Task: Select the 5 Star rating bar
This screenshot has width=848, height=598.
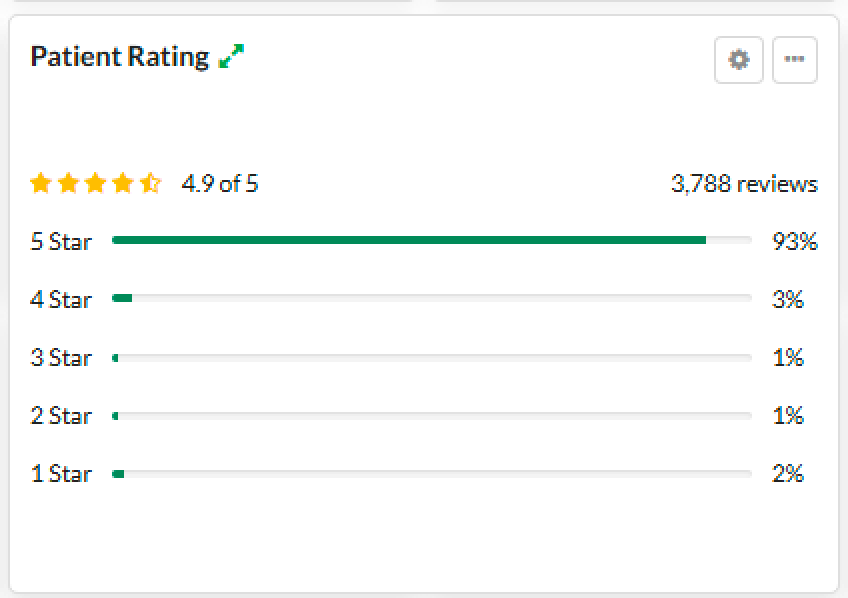Action: [x=431, y=240]
